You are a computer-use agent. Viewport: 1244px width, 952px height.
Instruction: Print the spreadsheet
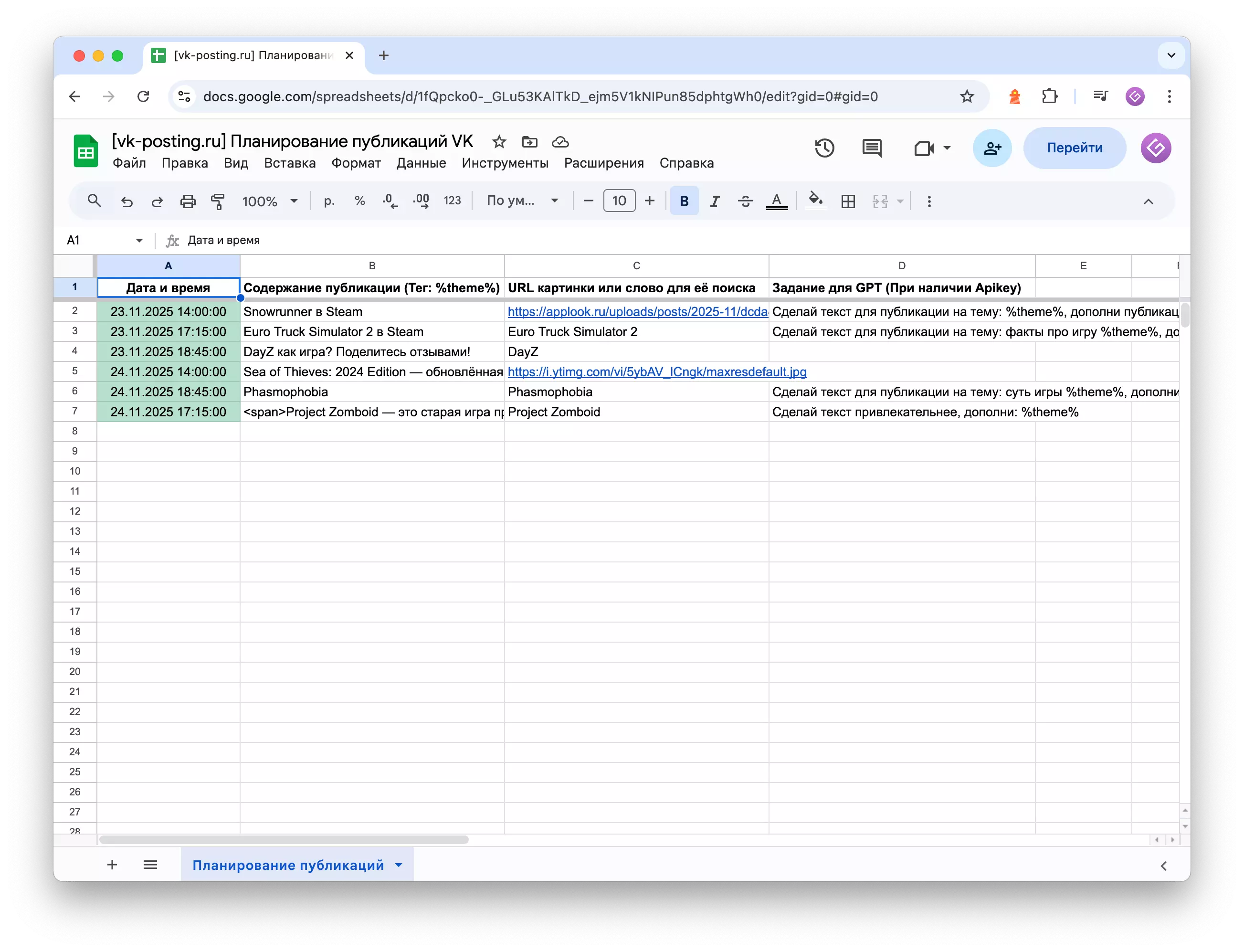point(188,201)
